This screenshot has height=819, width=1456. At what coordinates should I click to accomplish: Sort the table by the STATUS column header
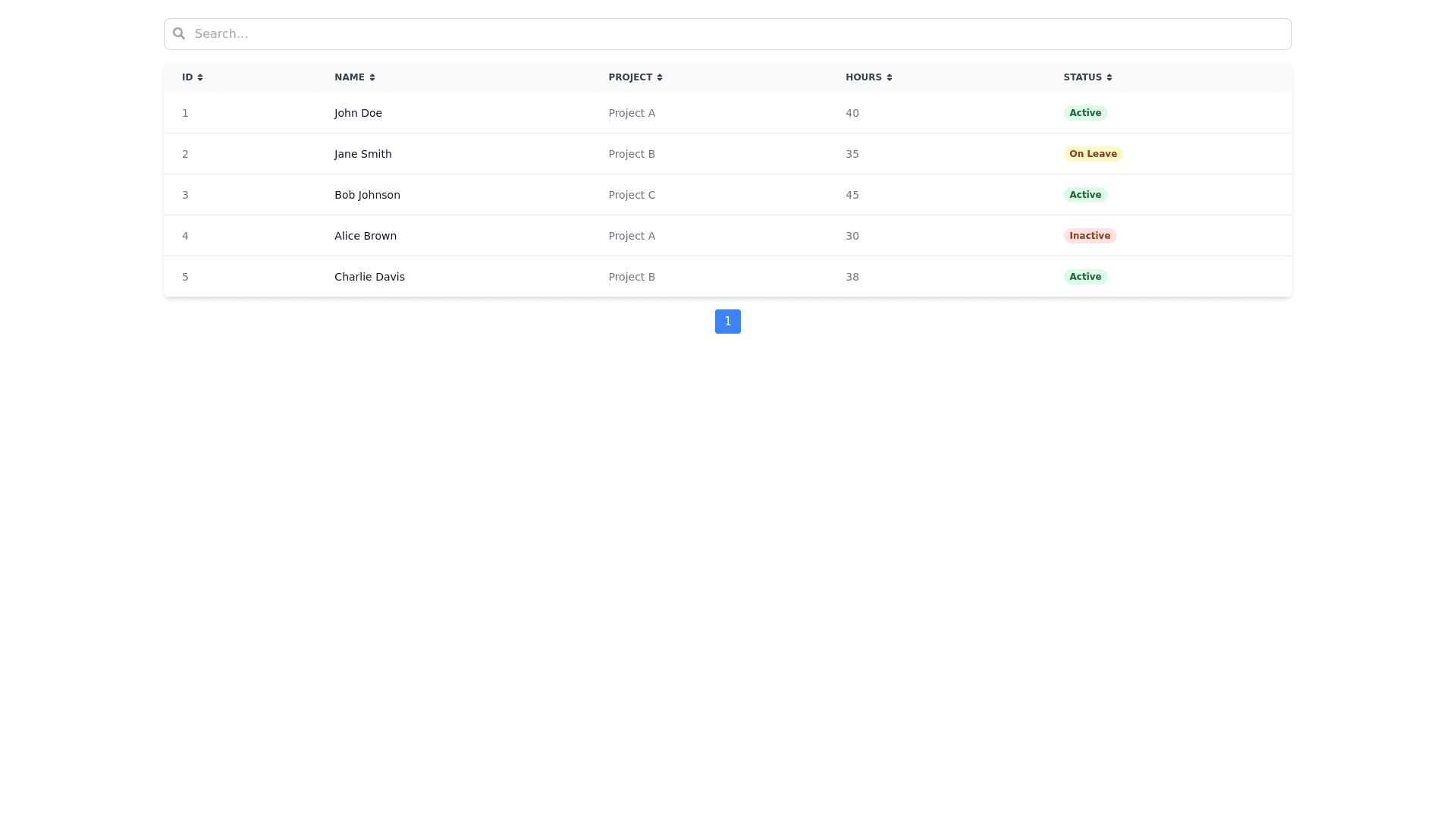click(1083, 77)
